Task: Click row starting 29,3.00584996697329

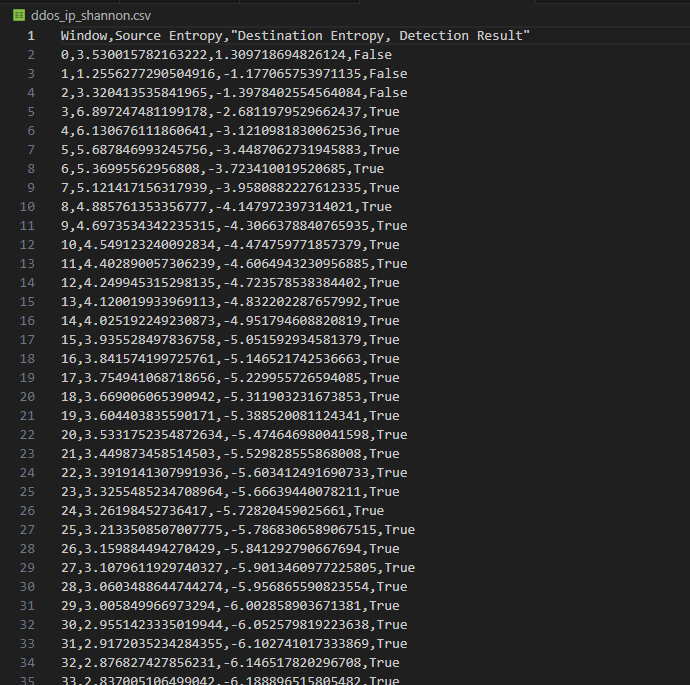Action: tap(230, 605)
